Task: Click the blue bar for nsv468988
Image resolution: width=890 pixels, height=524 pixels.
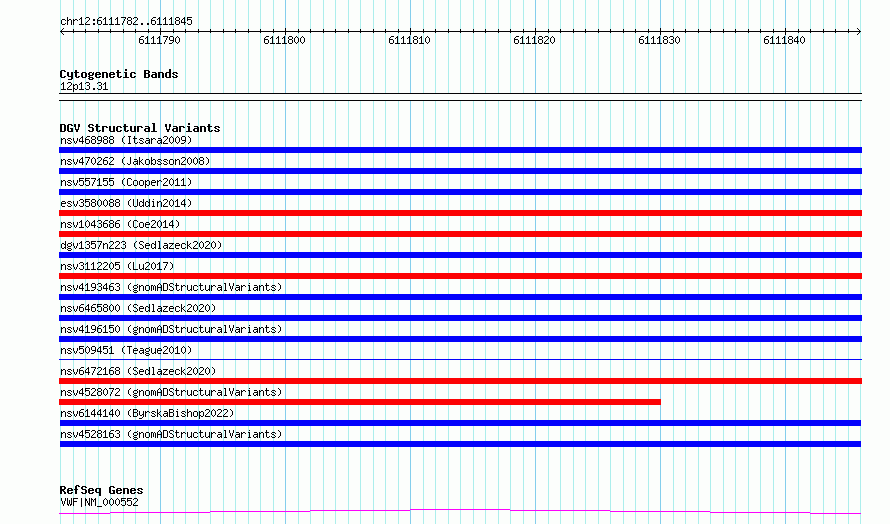Action: pos(460,150)
